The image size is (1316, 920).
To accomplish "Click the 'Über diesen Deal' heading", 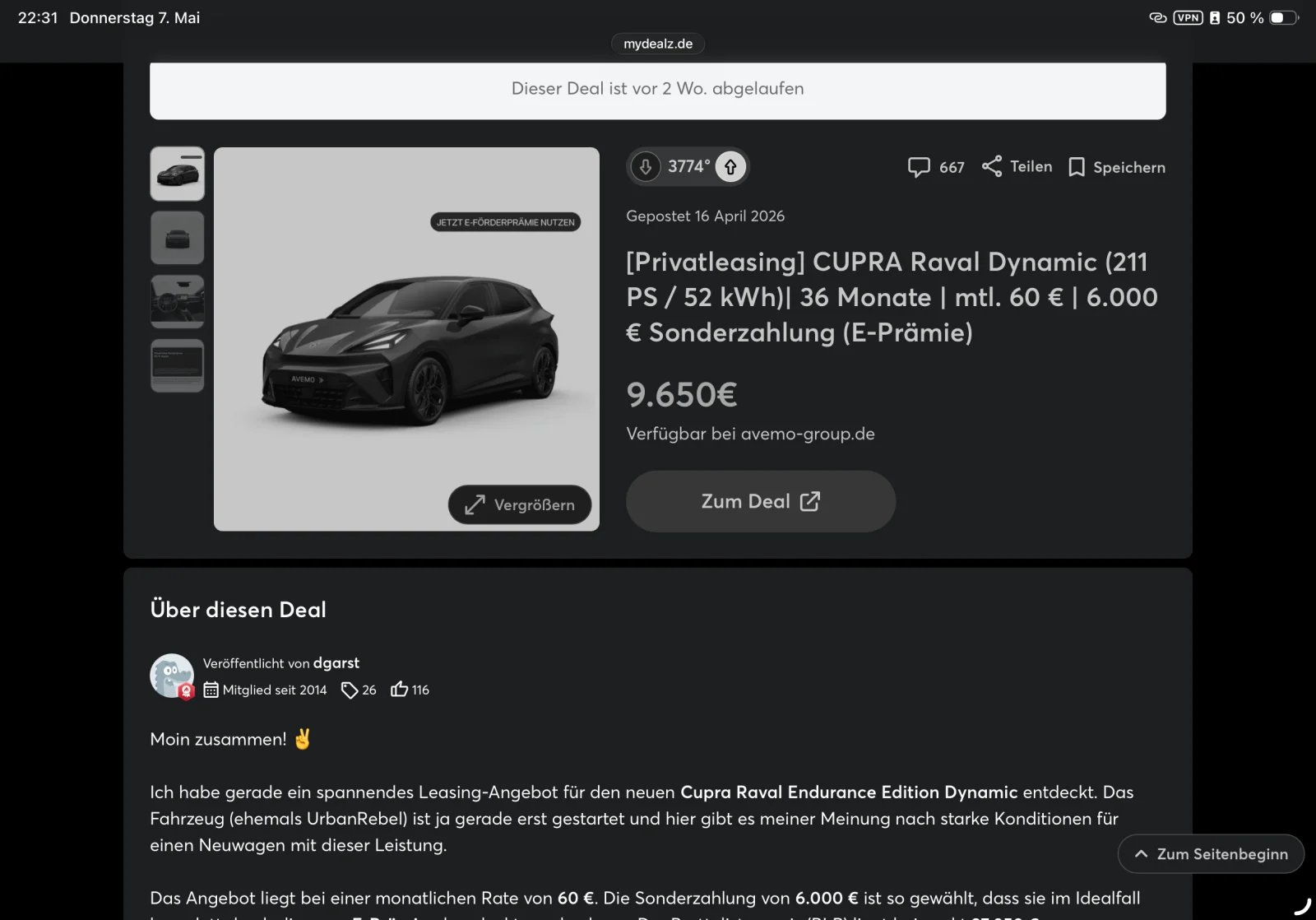I will 239,610.
